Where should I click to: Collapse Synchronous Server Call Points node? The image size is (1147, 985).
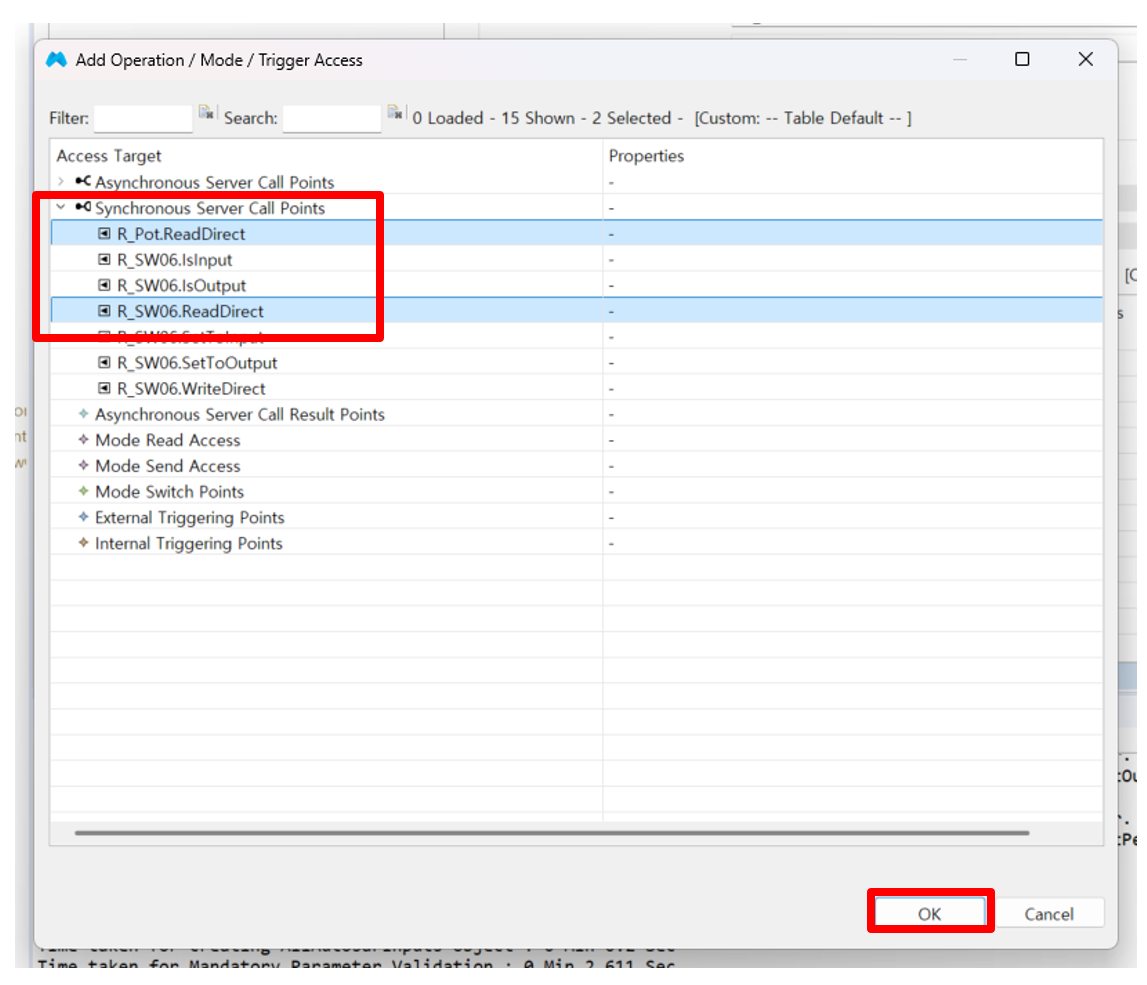(x=61, y=208)
